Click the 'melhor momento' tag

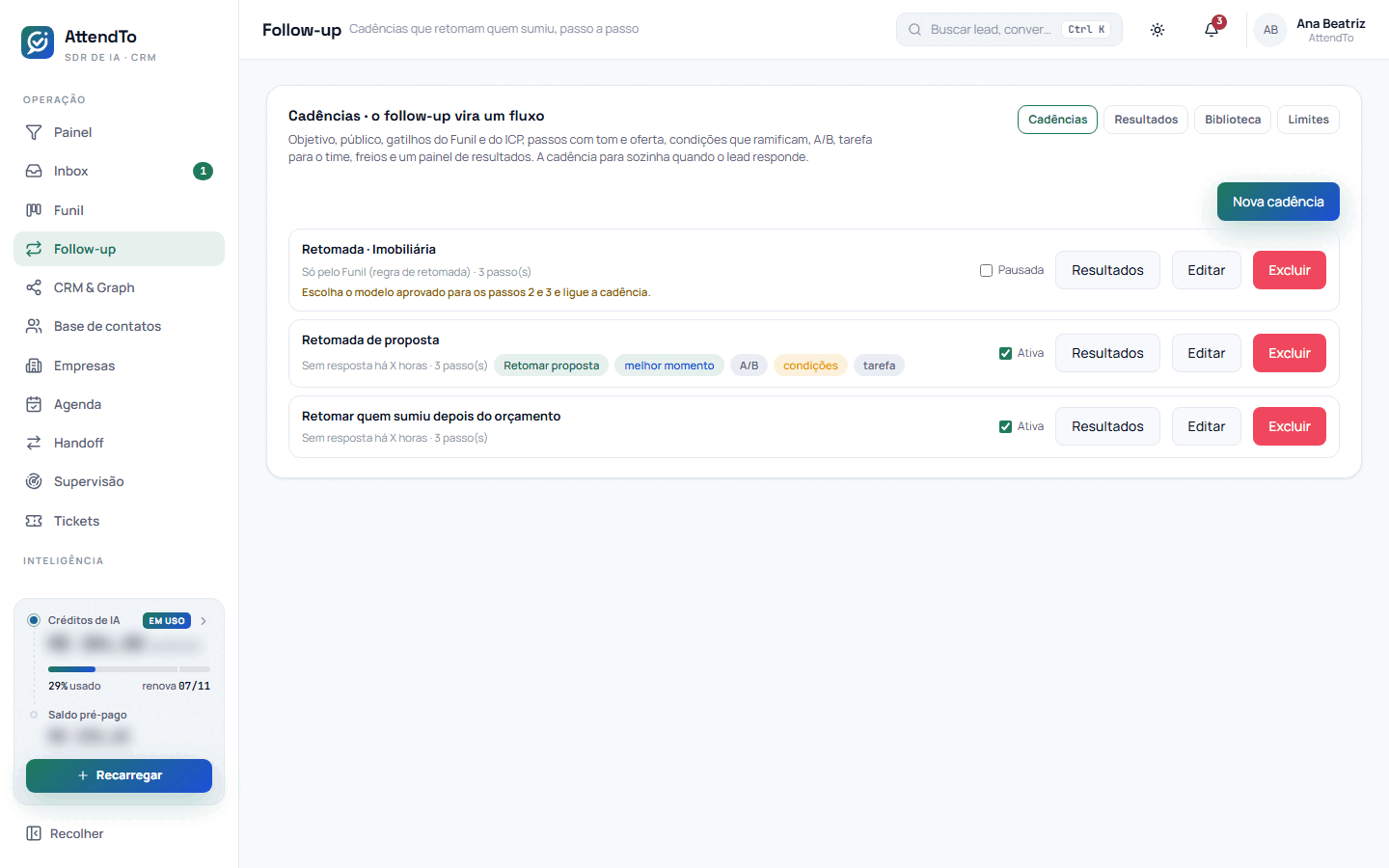(x=669, y=366)
